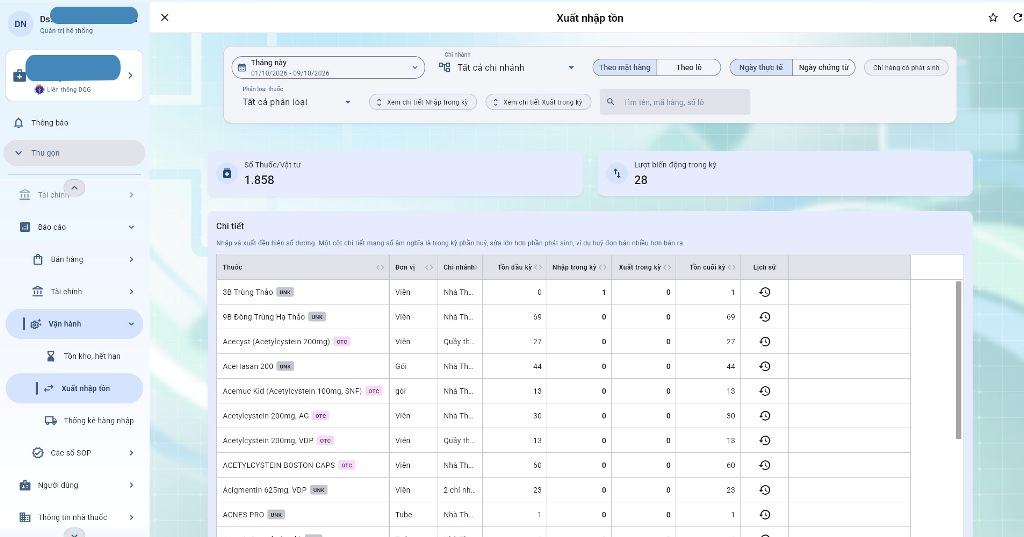Click the Số Thuốc/Vật tư medicine icon

227,173
